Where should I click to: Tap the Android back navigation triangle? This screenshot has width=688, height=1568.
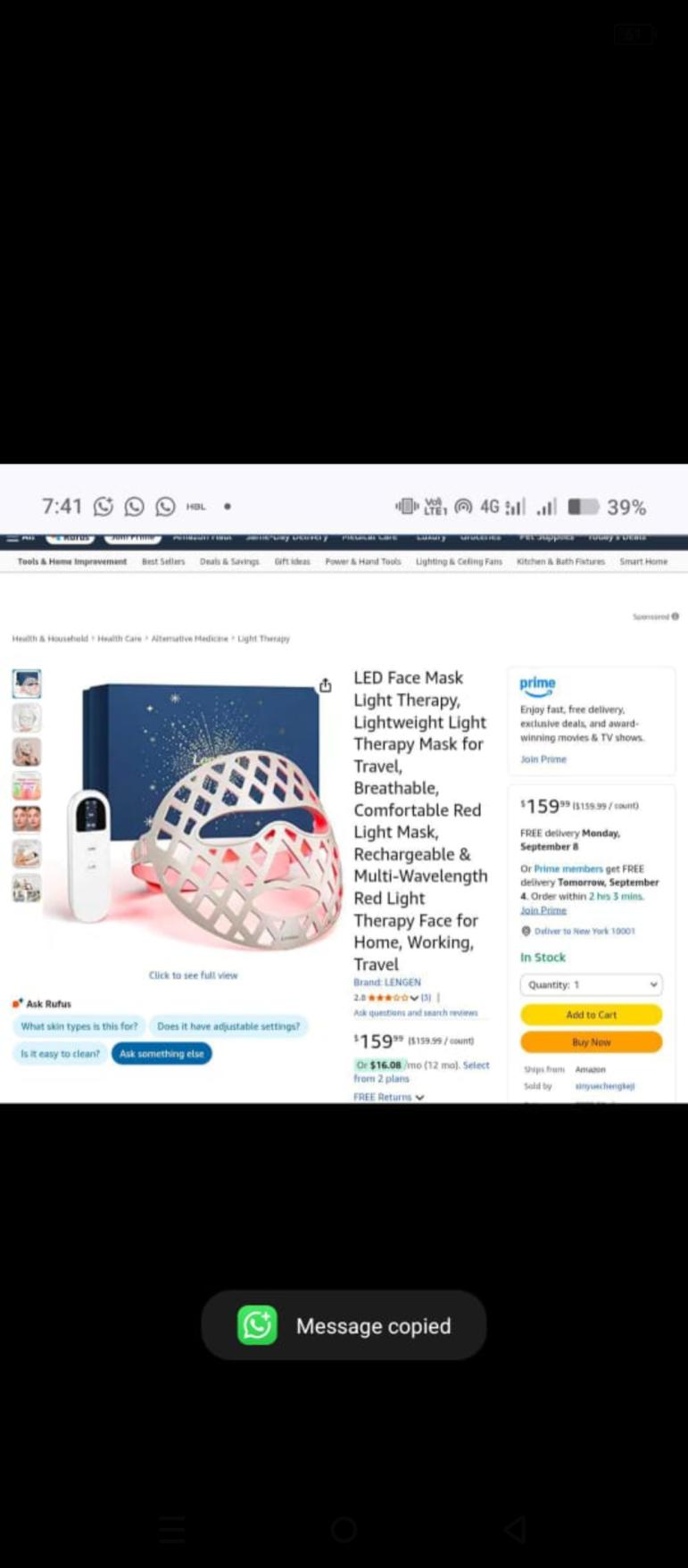point(515,1530)
